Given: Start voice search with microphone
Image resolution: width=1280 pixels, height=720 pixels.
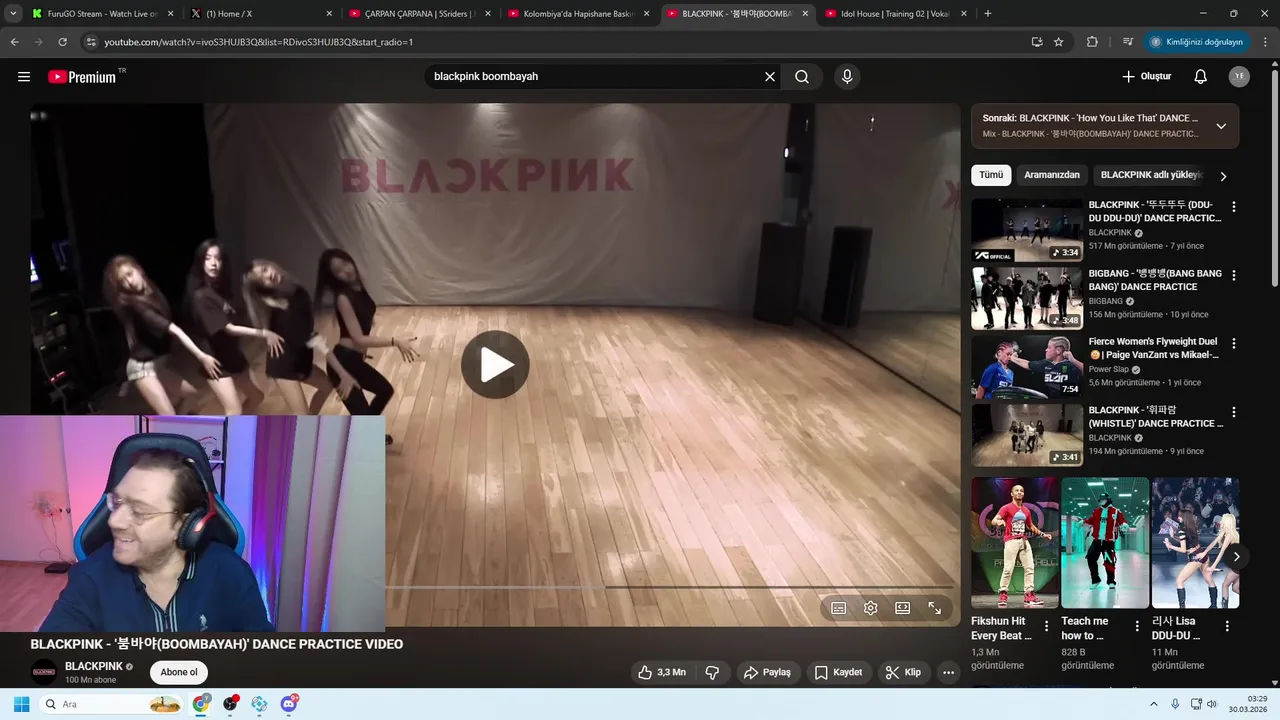Looking at the screenshot, I should [847, 77].
